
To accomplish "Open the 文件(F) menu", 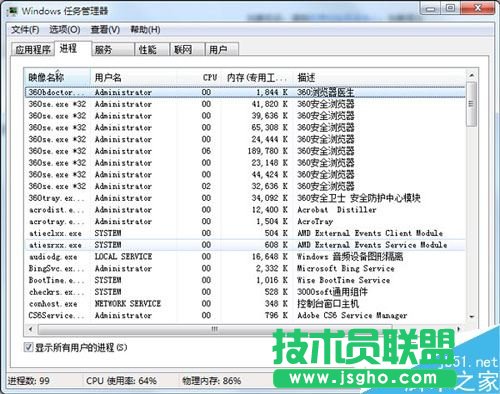I will pos(25,30).
